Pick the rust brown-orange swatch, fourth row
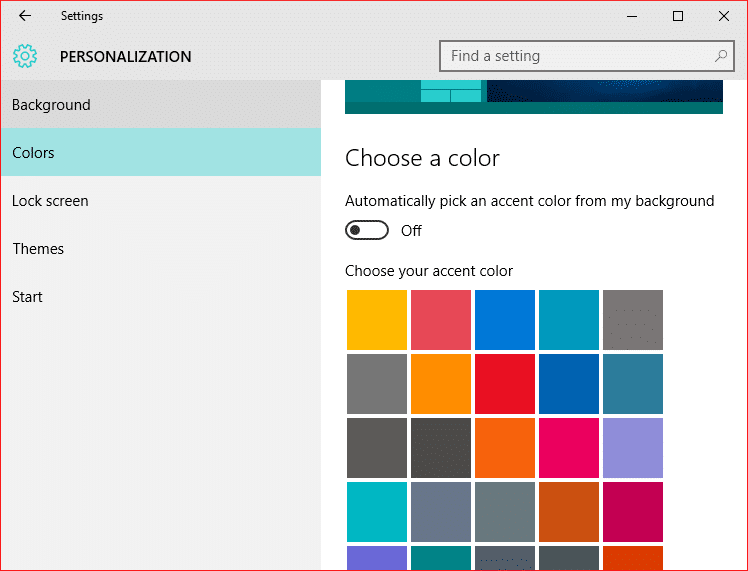This screenshot has height=571, width=748. click(569, 512)
